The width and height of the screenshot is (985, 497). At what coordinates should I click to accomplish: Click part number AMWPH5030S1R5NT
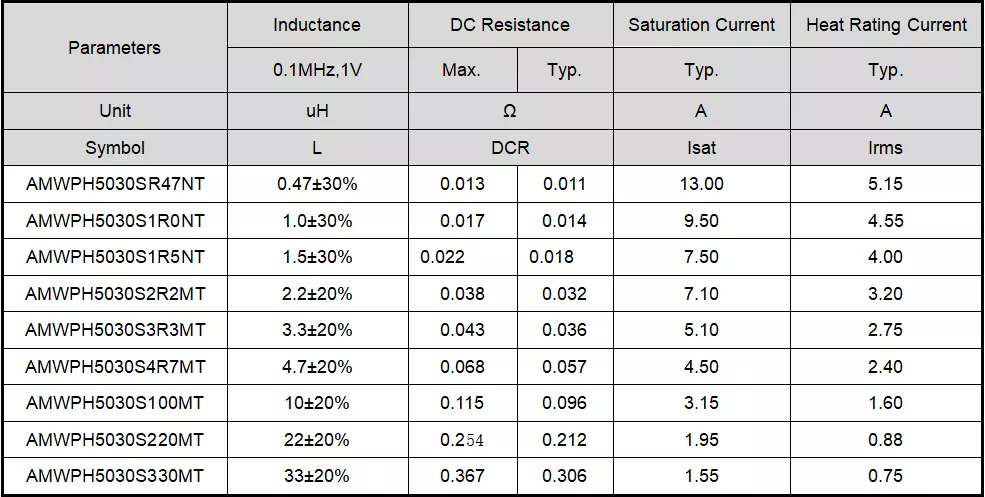114,257
